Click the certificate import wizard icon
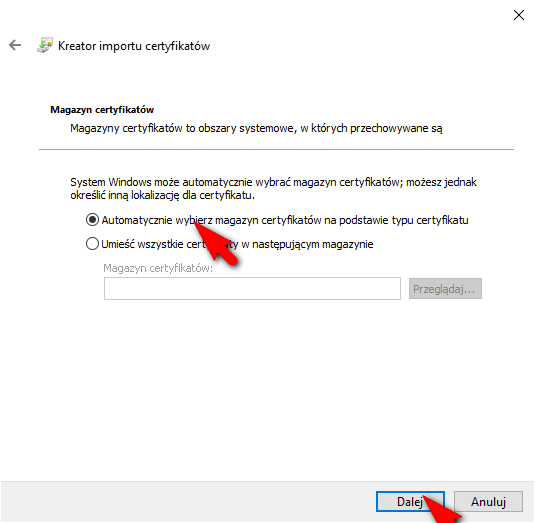 point(45,45)
